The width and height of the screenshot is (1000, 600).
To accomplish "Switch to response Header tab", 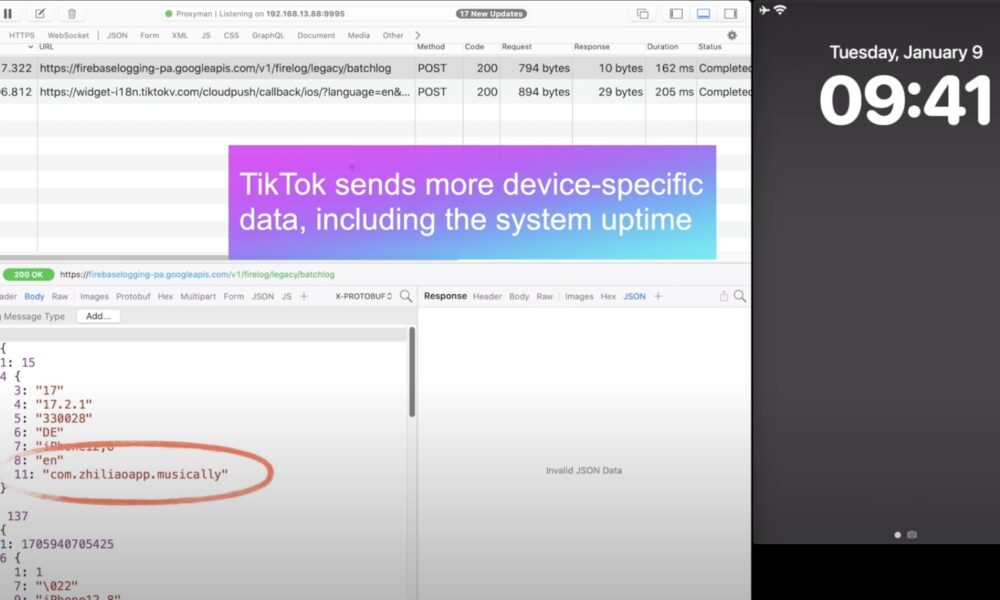I will (487, 296).
